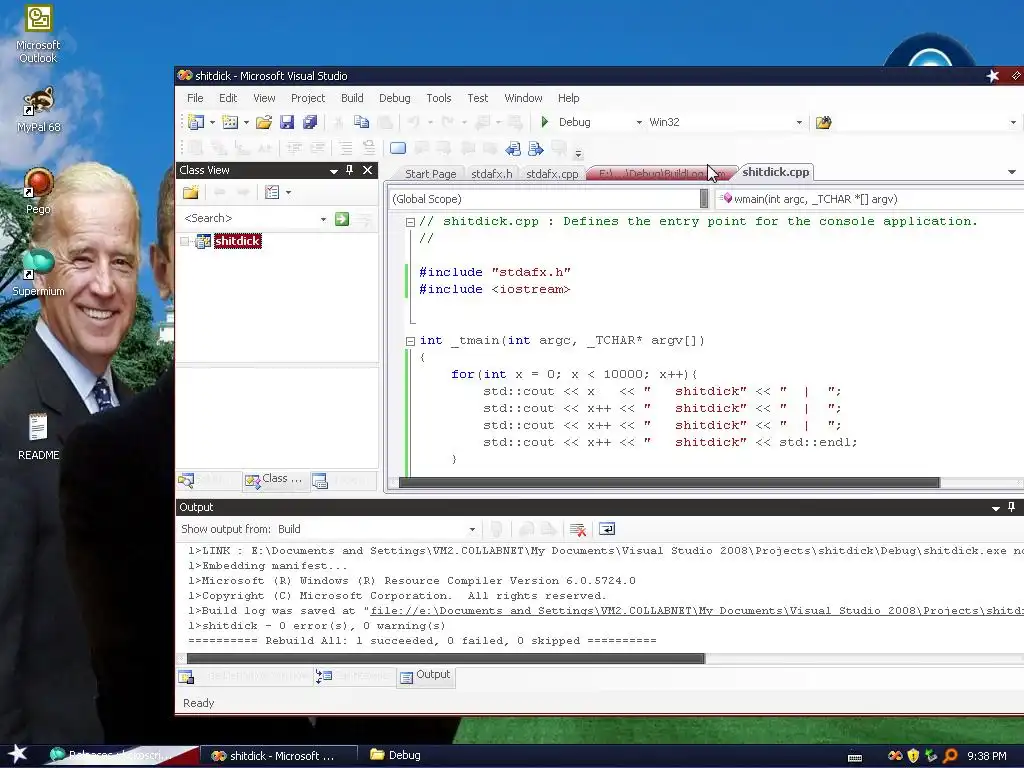Viewport: 1024px width, 768px height.
Task: Clear all text in the Output pane
Action: [x=577, y=529]
